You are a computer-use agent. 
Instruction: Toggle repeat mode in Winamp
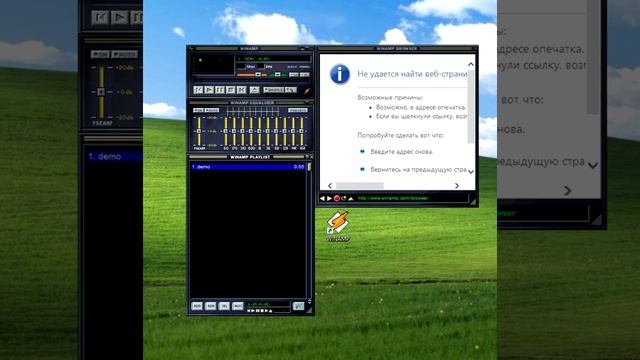(x=291, y=90)
